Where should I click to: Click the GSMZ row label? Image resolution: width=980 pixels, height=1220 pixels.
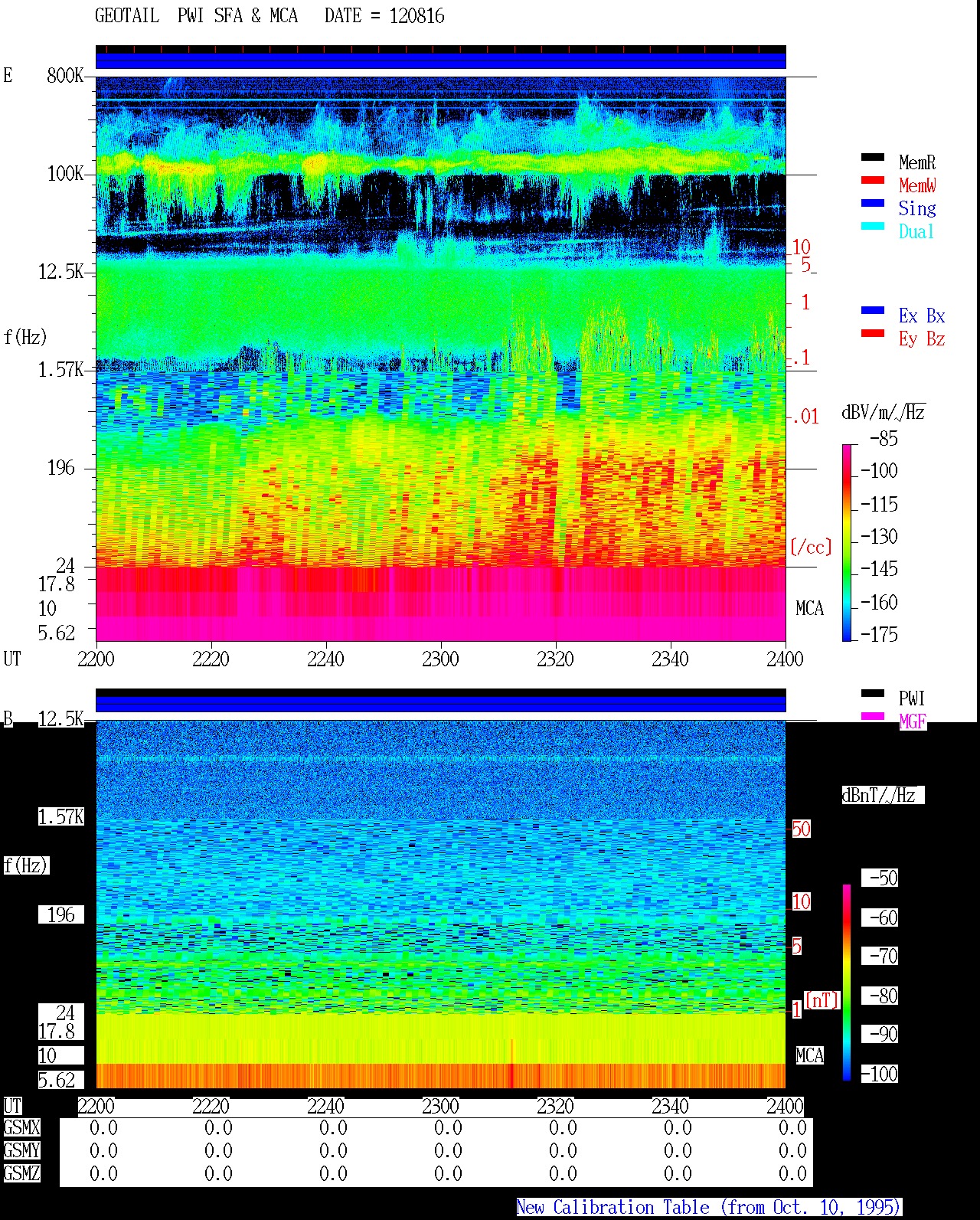coord(21,1173)
